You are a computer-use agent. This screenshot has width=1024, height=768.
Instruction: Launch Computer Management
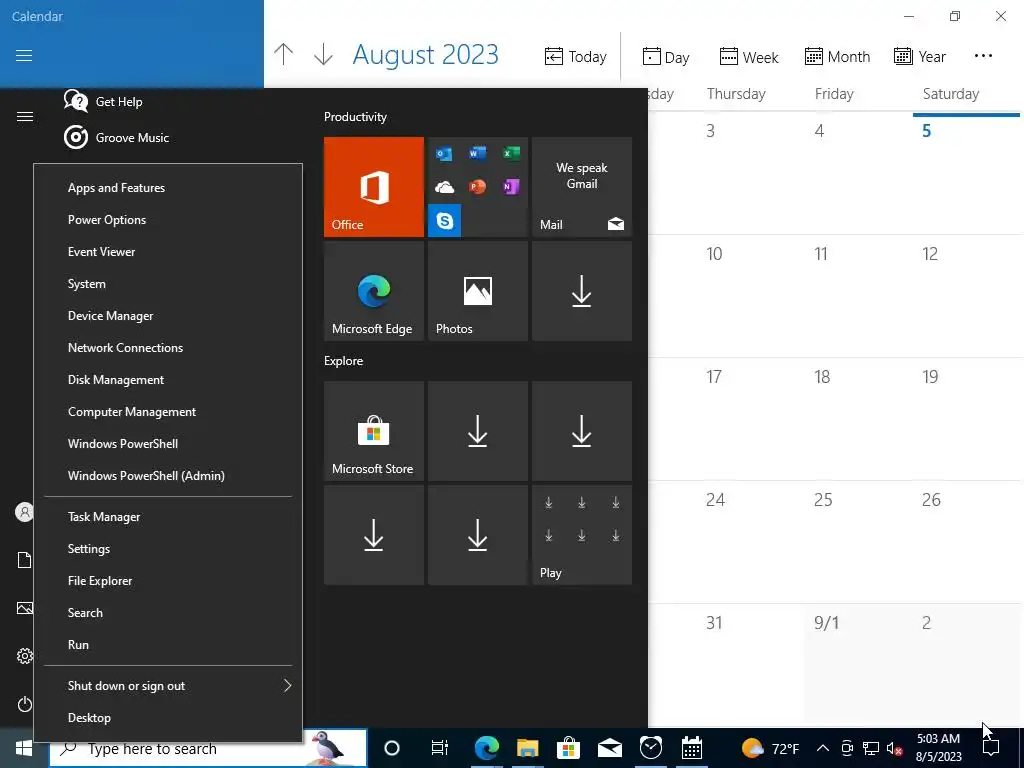click(x=168, y=412)
